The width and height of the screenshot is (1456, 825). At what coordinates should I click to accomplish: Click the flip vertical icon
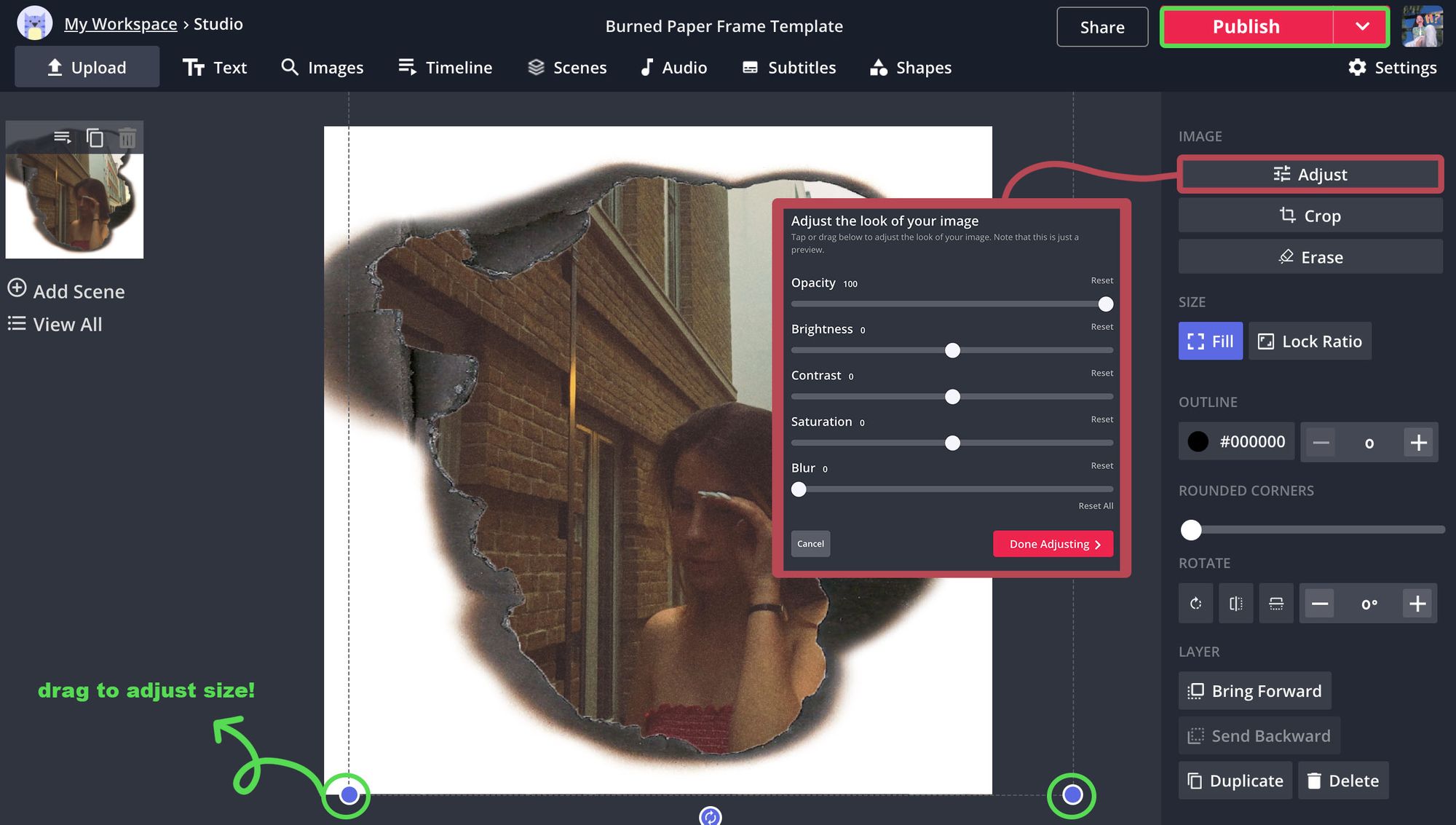(x=1275, y=604)
